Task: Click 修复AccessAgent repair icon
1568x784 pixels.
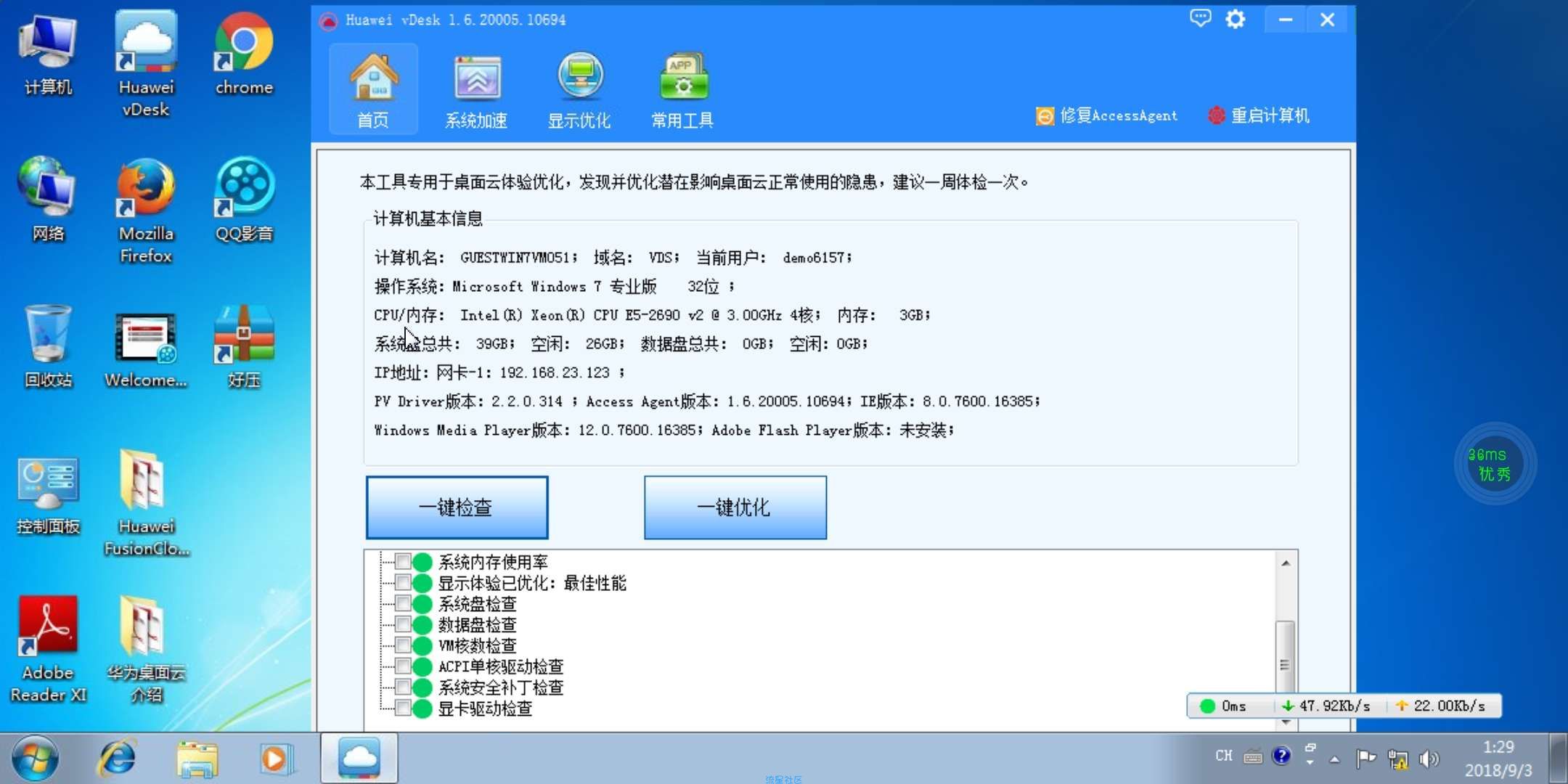Action: (1045, 115)
